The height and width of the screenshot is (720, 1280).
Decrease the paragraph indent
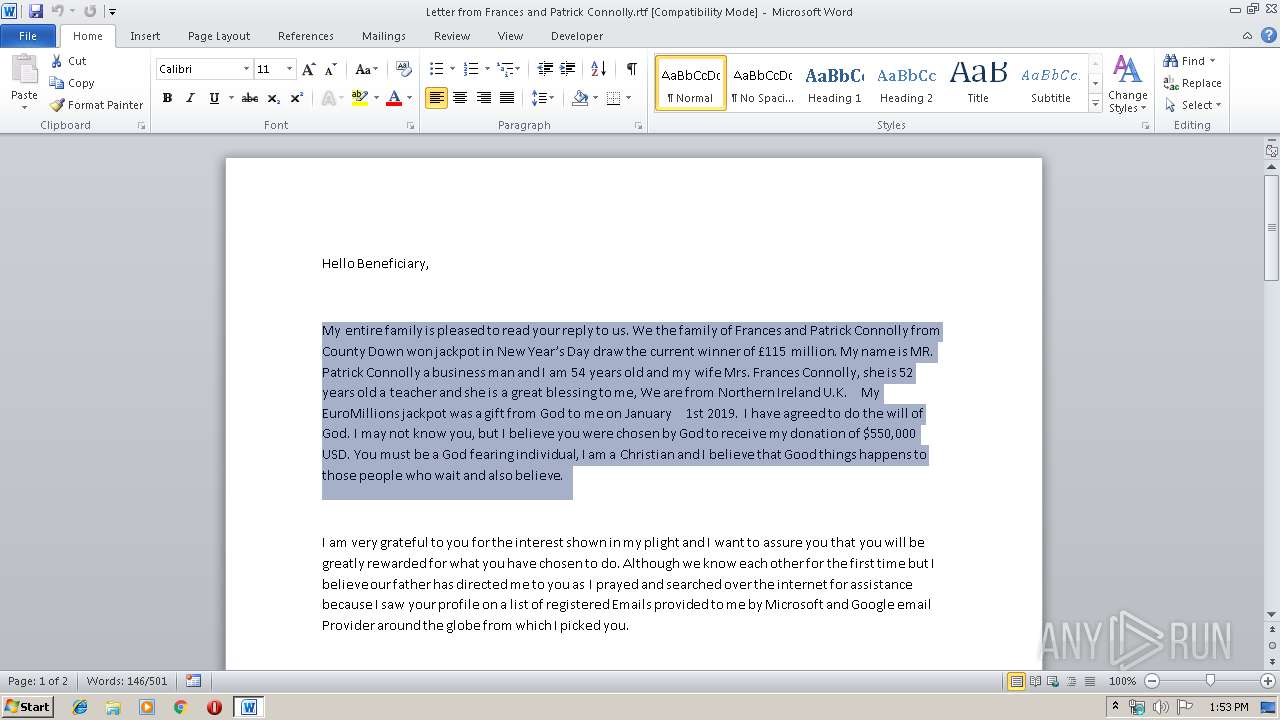(x=545, y=69)
